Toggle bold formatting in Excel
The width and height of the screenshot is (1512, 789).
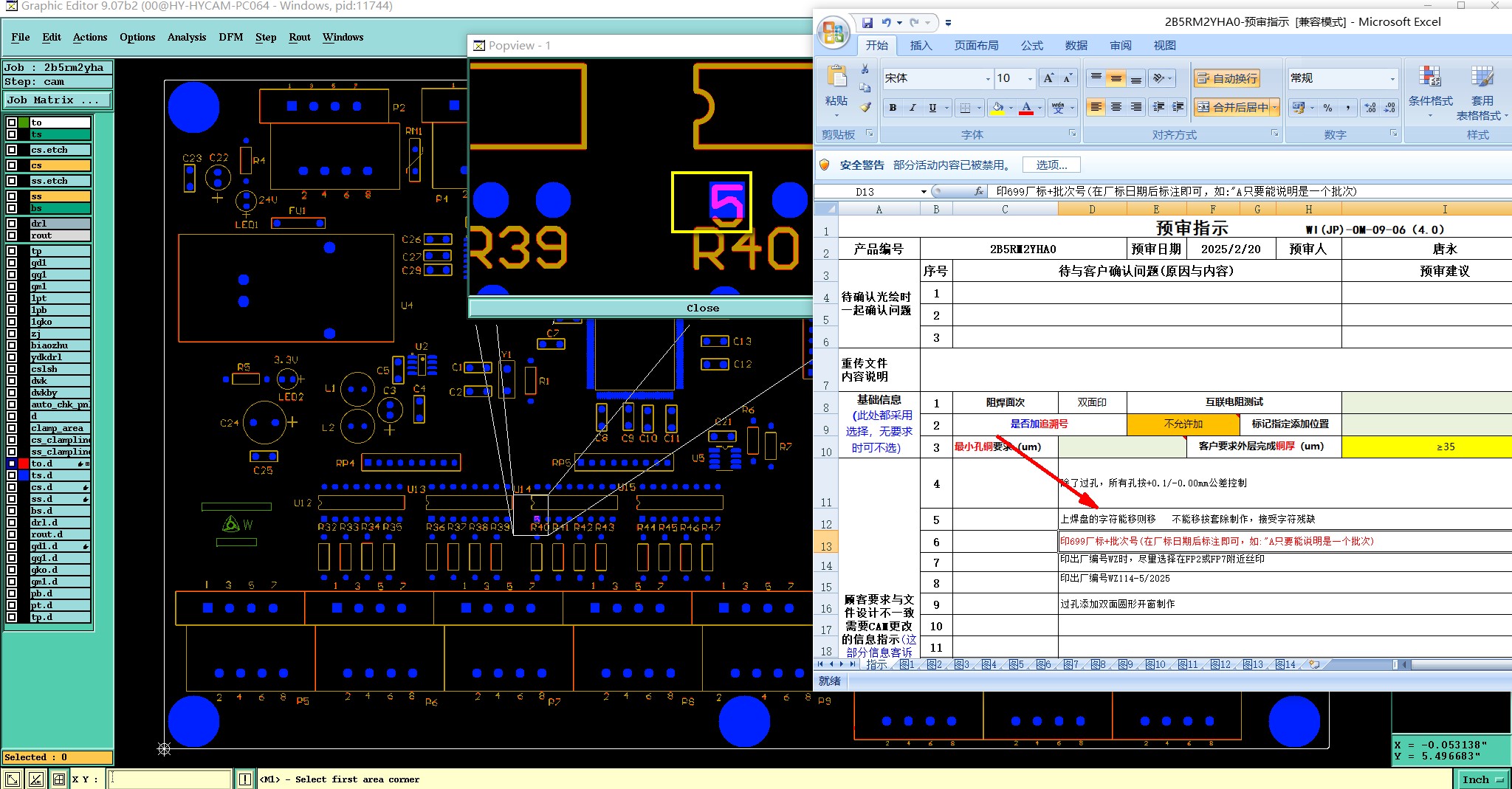click(893, 108)
